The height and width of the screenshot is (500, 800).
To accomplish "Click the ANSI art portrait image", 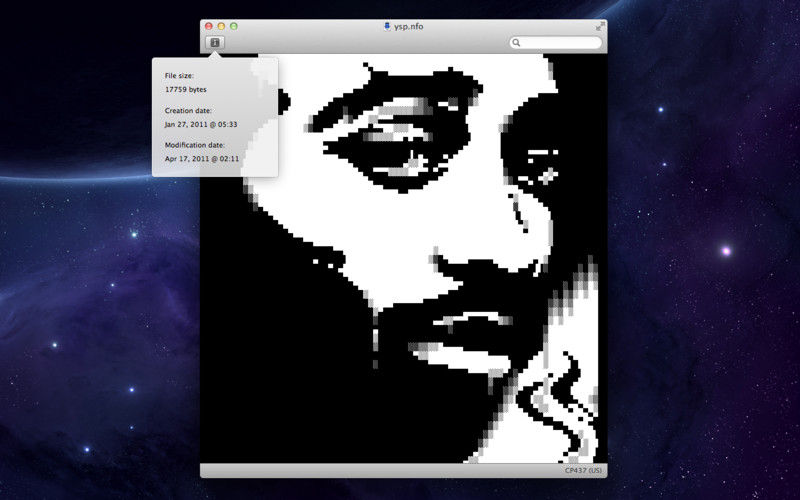I will click(404, 258).
